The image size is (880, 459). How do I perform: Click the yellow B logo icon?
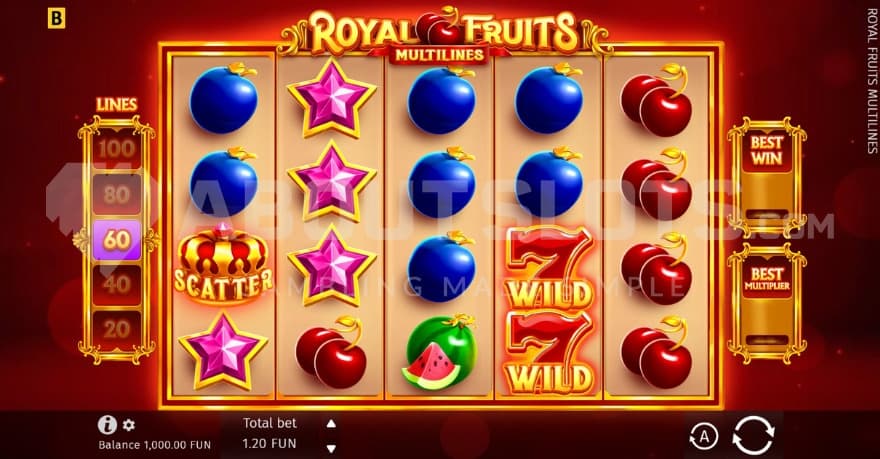pos(56,18)
